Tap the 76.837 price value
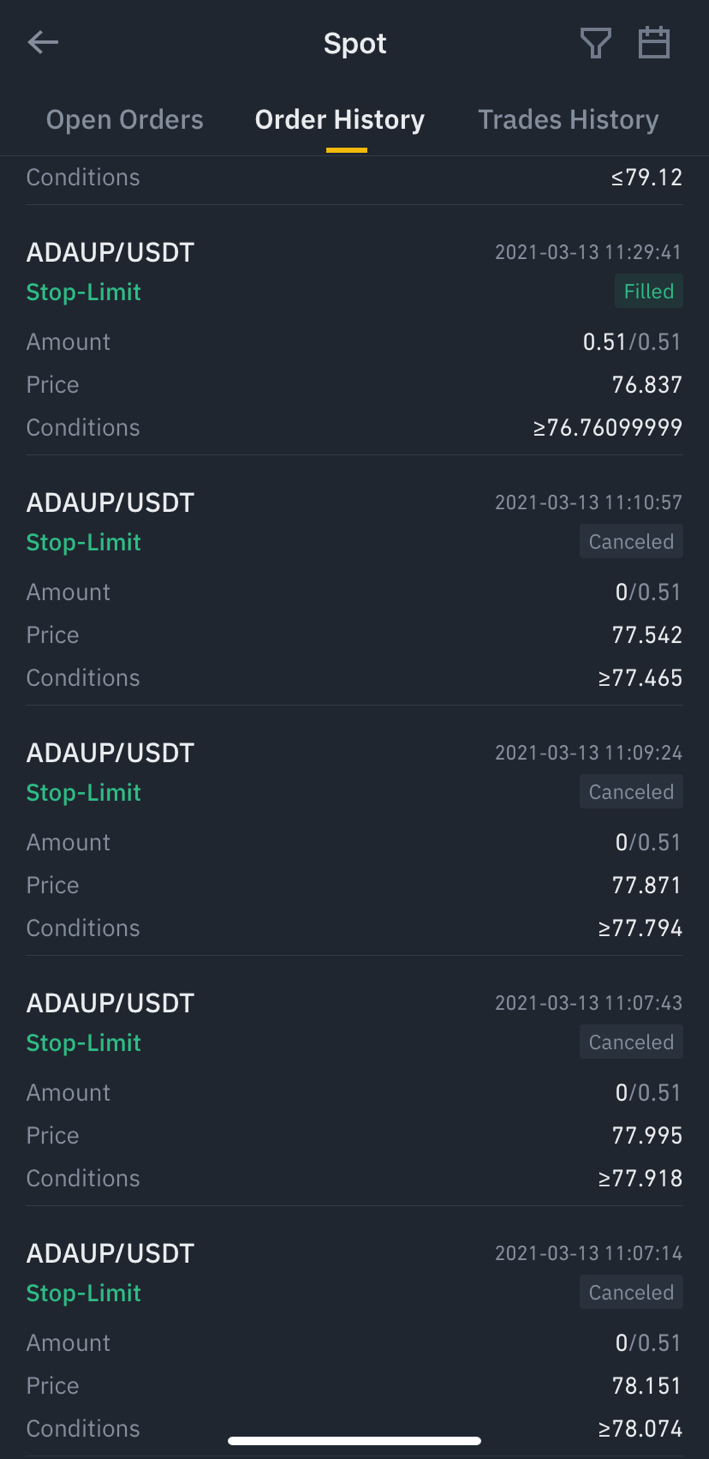 pos(646,385)
